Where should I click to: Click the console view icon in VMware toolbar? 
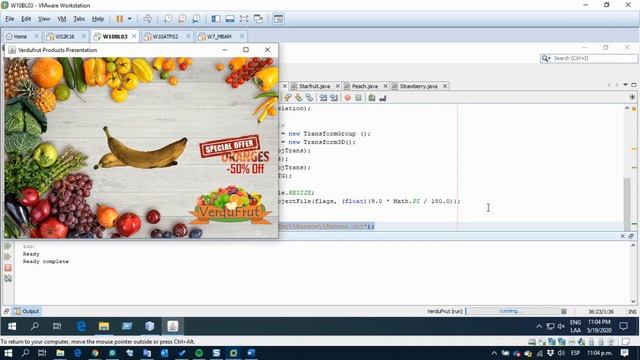(278, 19)
